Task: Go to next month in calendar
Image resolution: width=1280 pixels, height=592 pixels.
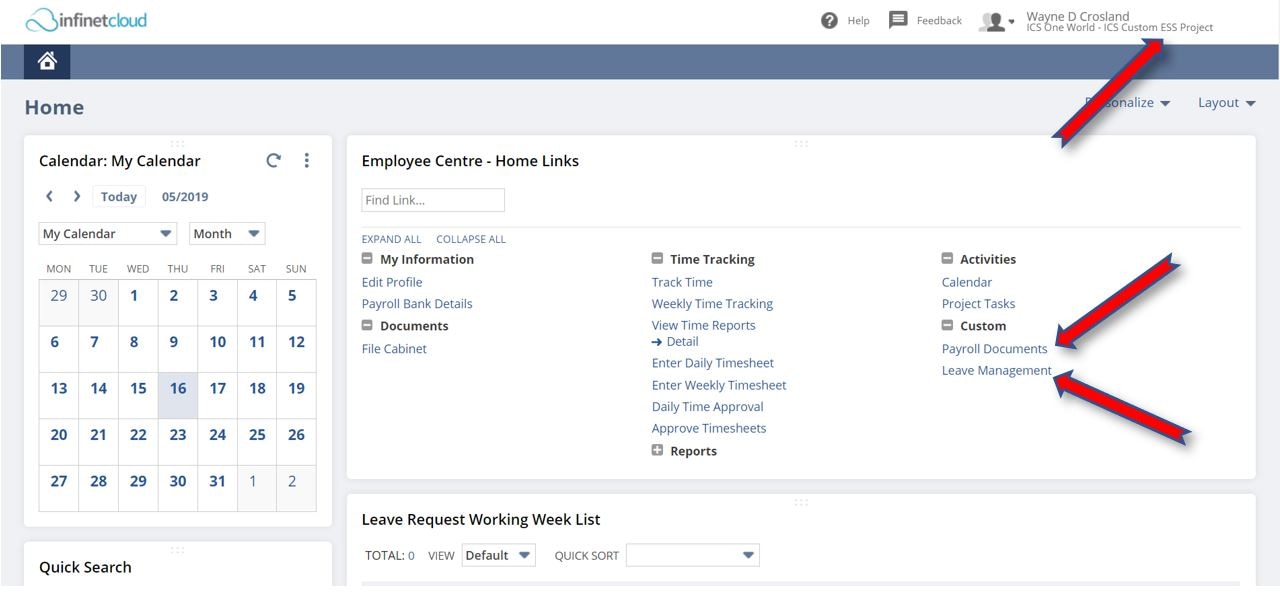Action: click(x=77, y=197)
